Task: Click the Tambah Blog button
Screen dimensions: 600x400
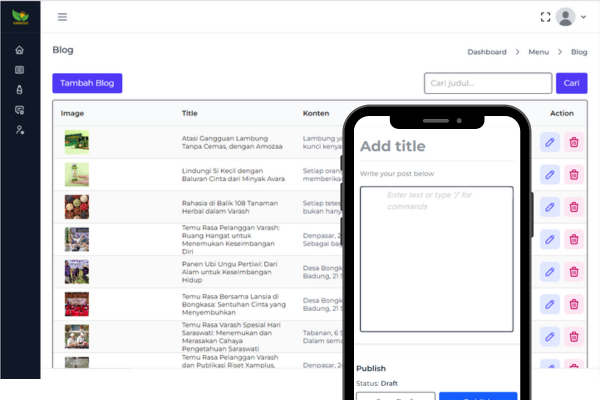Action: pyautogui.click(x=87, y=83)
